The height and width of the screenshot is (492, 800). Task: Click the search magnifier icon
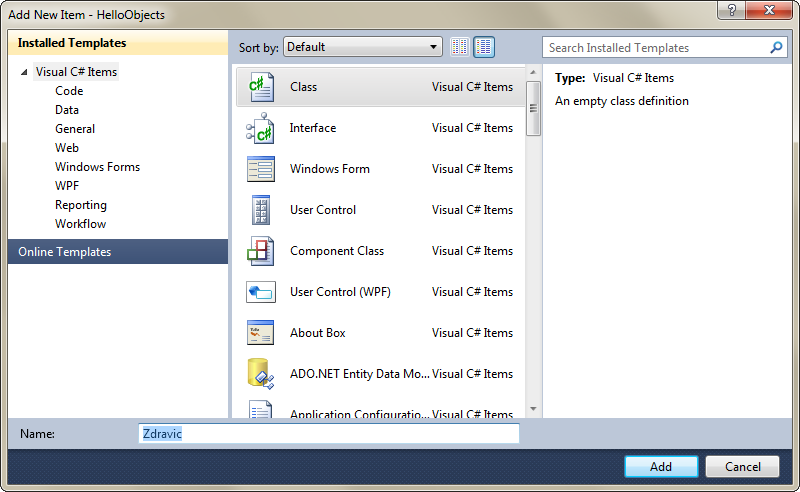[x=776, y=47]
